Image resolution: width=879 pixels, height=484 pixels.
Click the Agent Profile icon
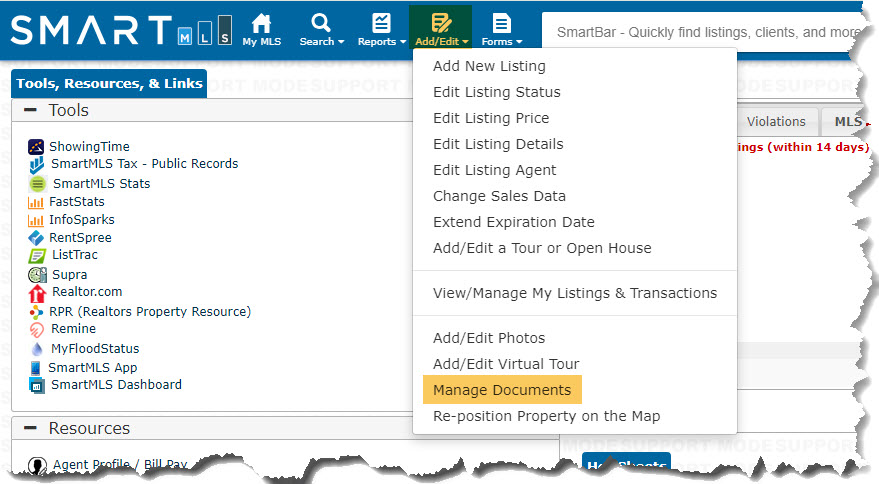point(37,465)
